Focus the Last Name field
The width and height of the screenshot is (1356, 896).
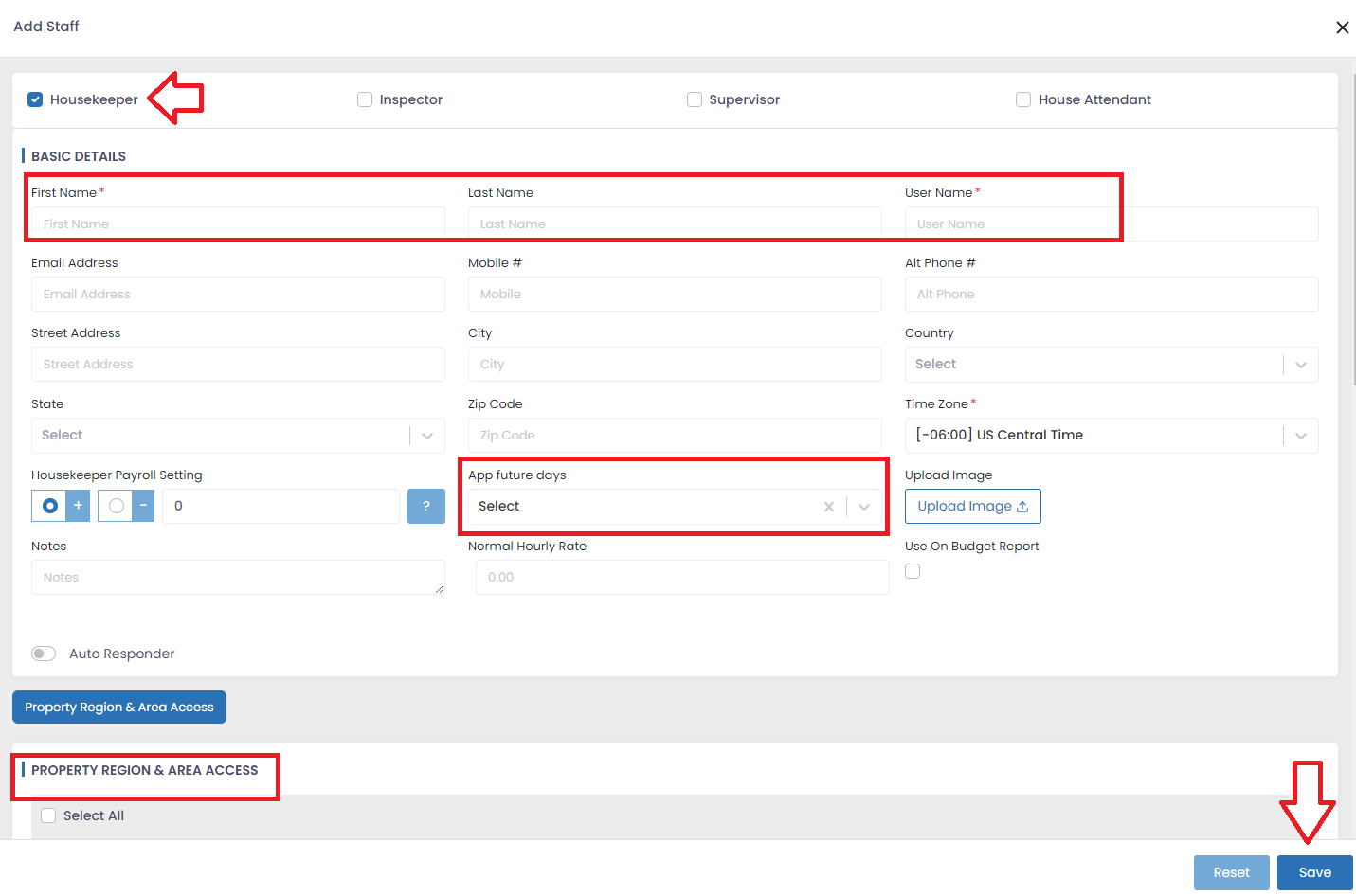675,224
